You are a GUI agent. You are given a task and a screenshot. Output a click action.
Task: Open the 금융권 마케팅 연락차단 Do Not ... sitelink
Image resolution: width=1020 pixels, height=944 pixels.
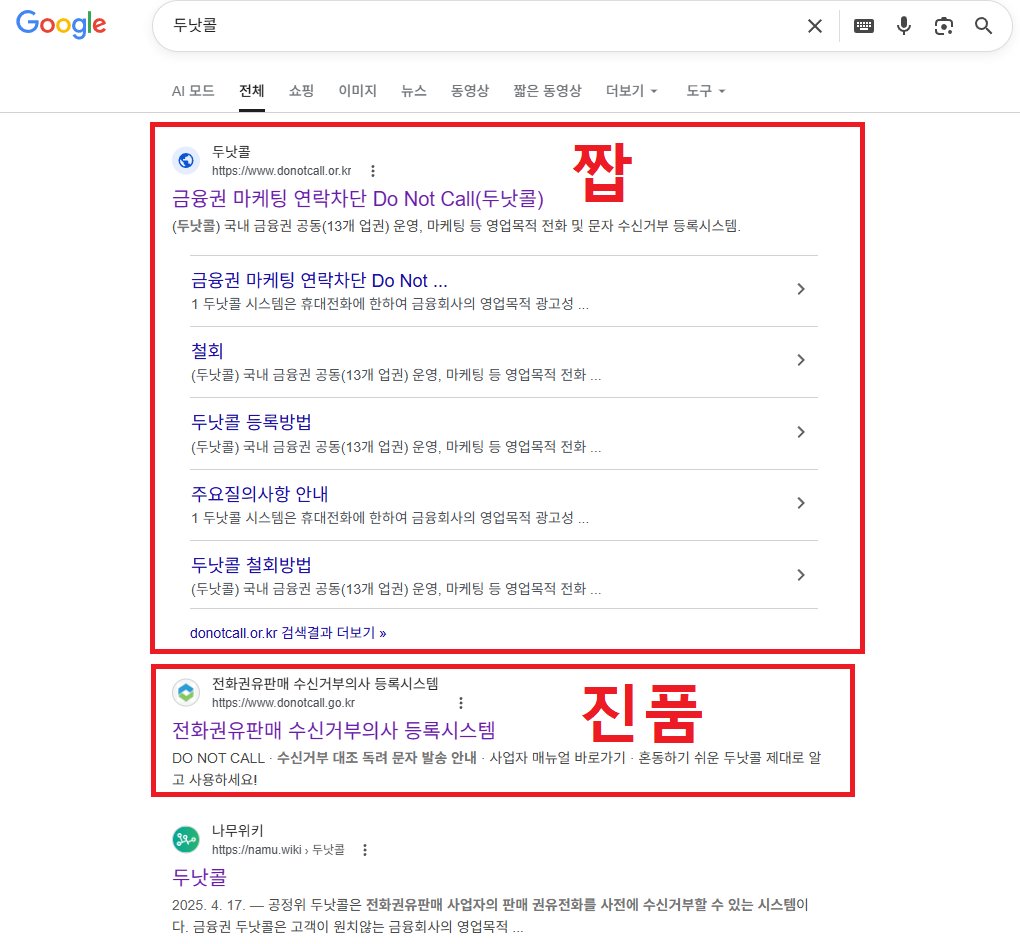[x=319, y=280]
